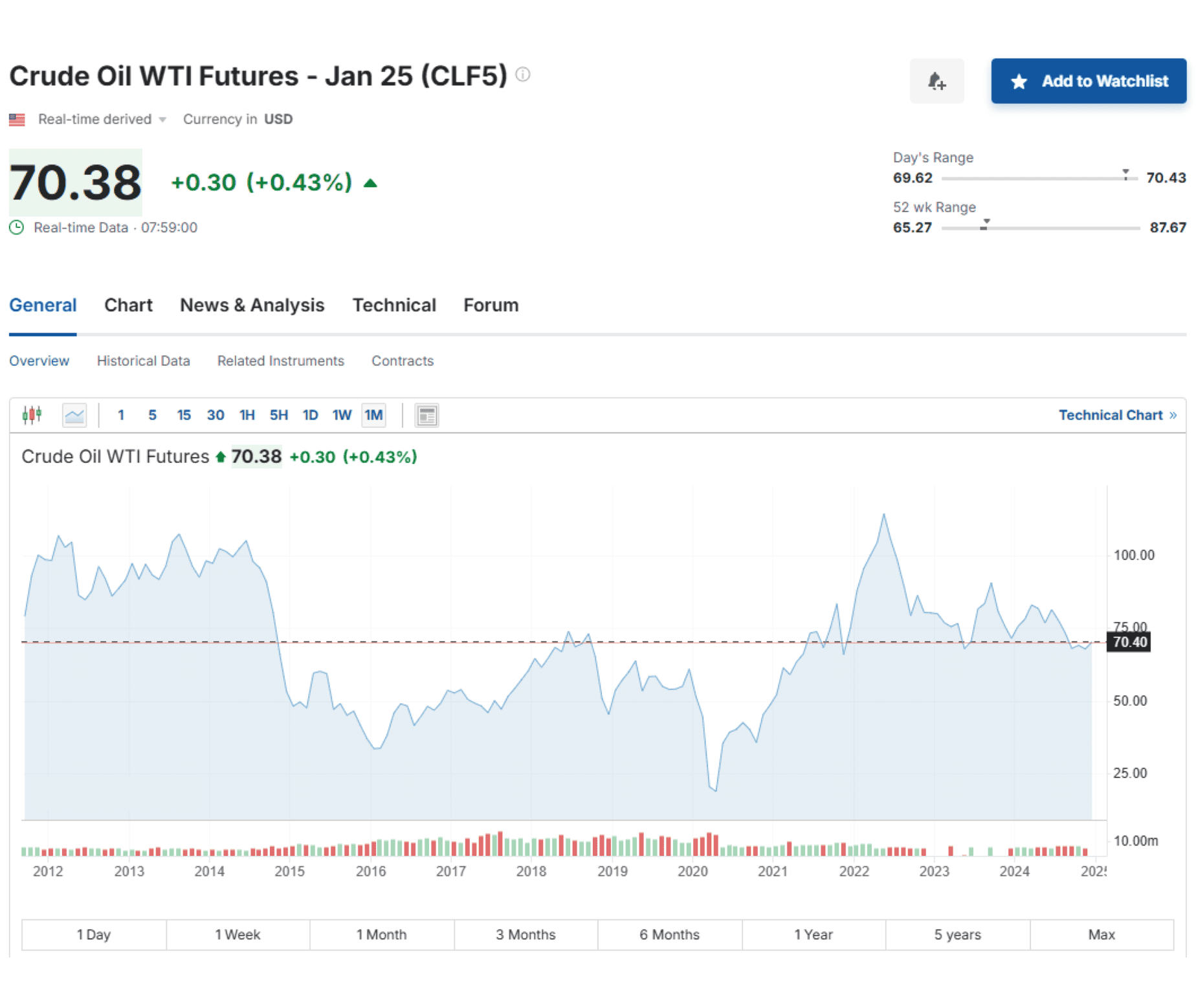Screen dimensions: 1196x1008
Task: Create a price alert with the bell icon
Action: tap(936, 80)
